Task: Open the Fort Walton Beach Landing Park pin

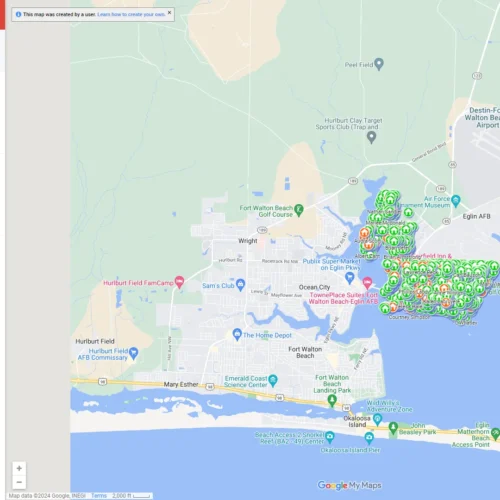Action: click(x=332, y=400)
